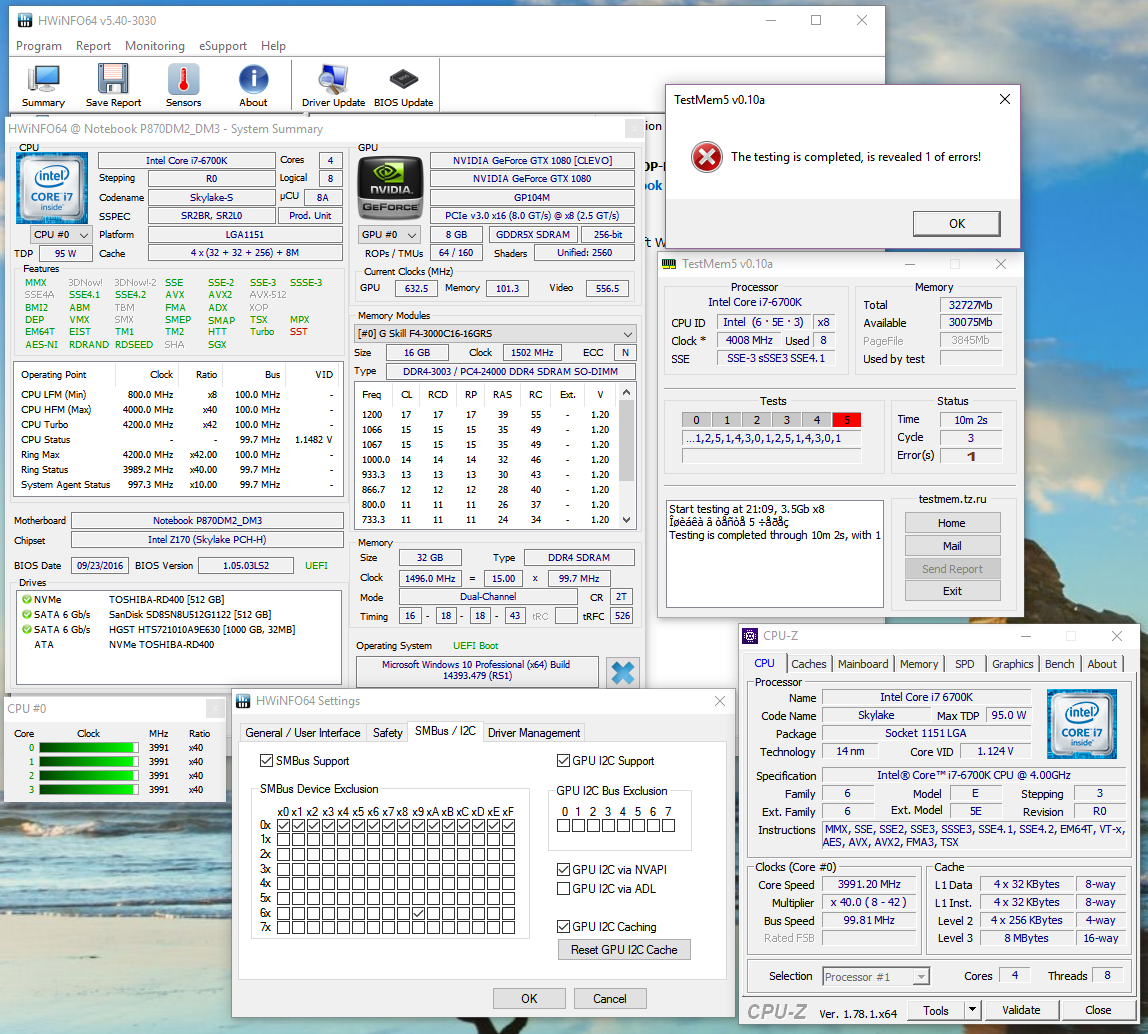
Task: Open the Summary toolbar icon in HWiNFO64
Action: (43, 86)
